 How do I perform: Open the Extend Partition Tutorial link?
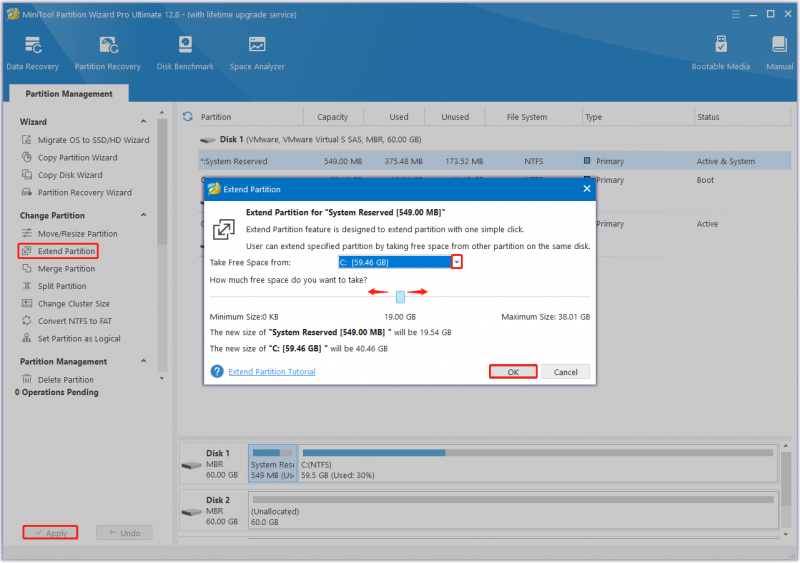[271, 372]
